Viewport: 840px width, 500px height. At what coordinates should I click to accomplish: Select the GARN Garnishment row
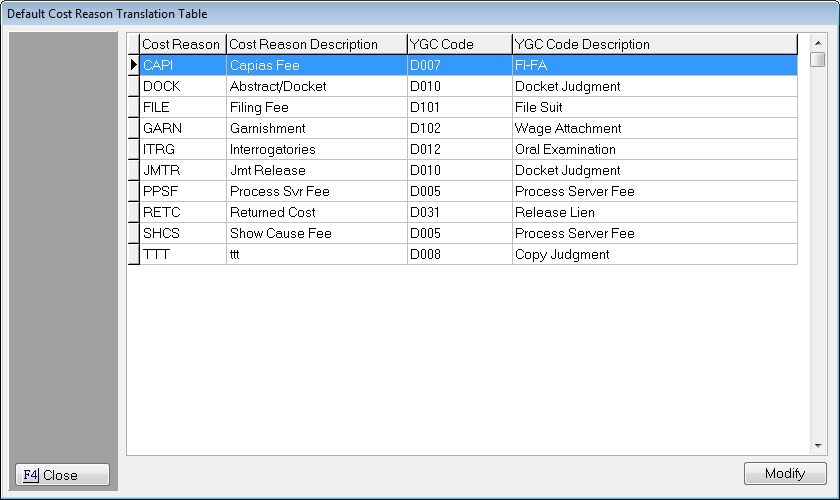click(x=182, y=128)
